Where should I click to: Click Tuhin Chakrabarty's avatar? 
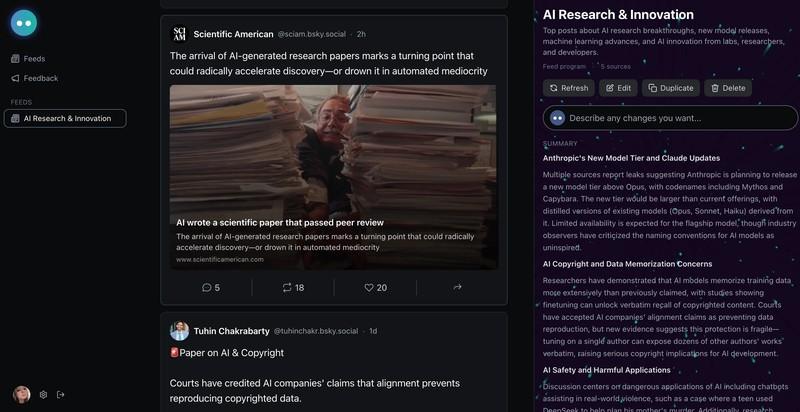[179, 331]
